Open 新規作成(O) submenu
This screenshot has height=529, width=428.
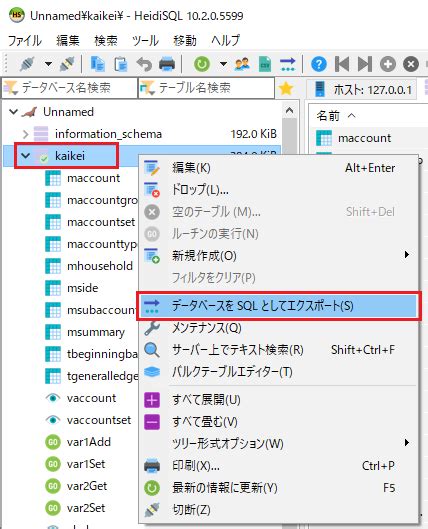(279, 255)
